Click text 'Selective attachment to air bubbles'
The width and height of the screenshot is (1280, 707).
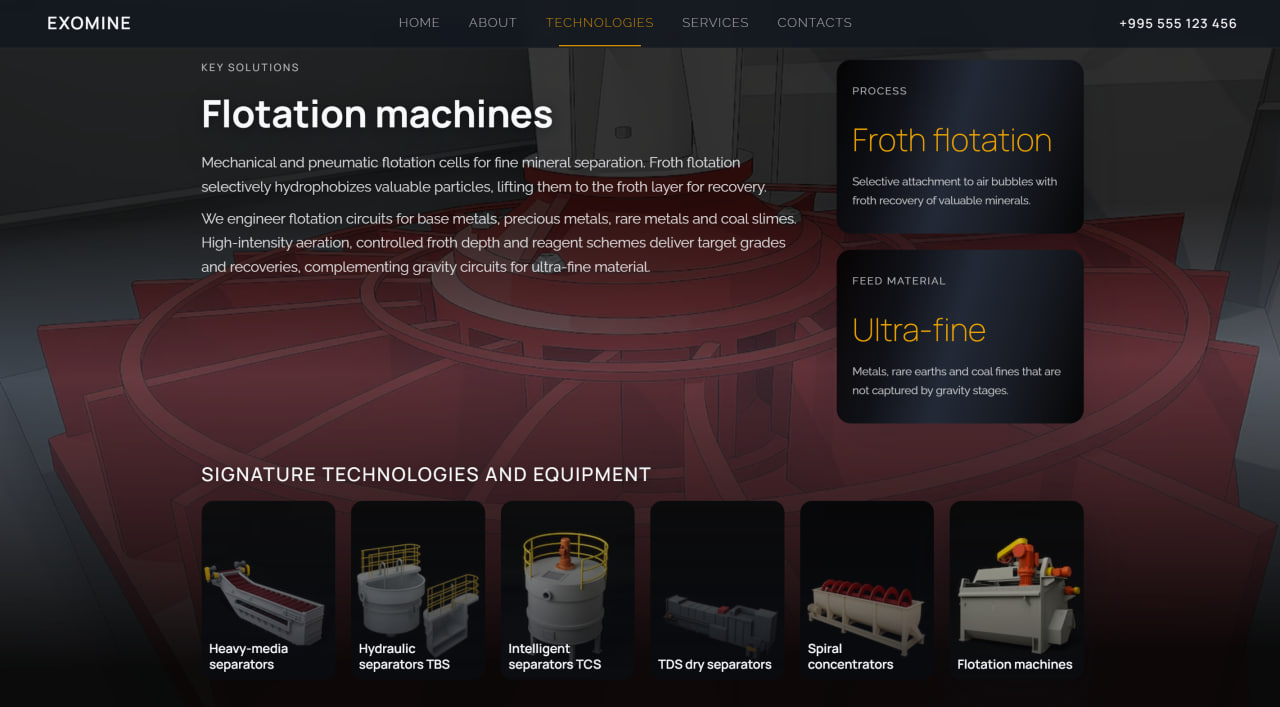955,191
